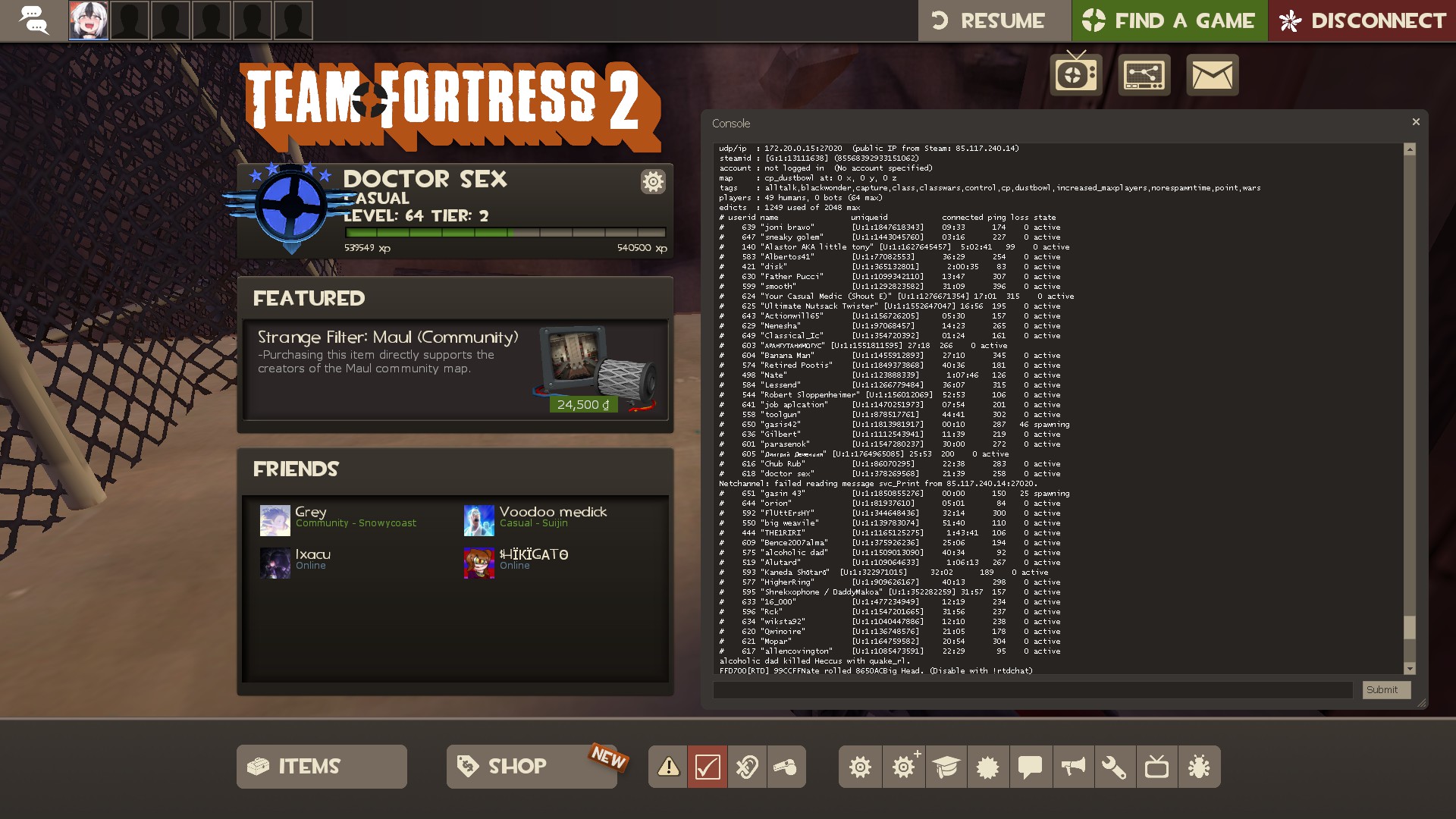Image resolution: width=1456 pixels, height=819 pixels.
Task: Open advanced options gear-plus icon
Action: (903, 767)
